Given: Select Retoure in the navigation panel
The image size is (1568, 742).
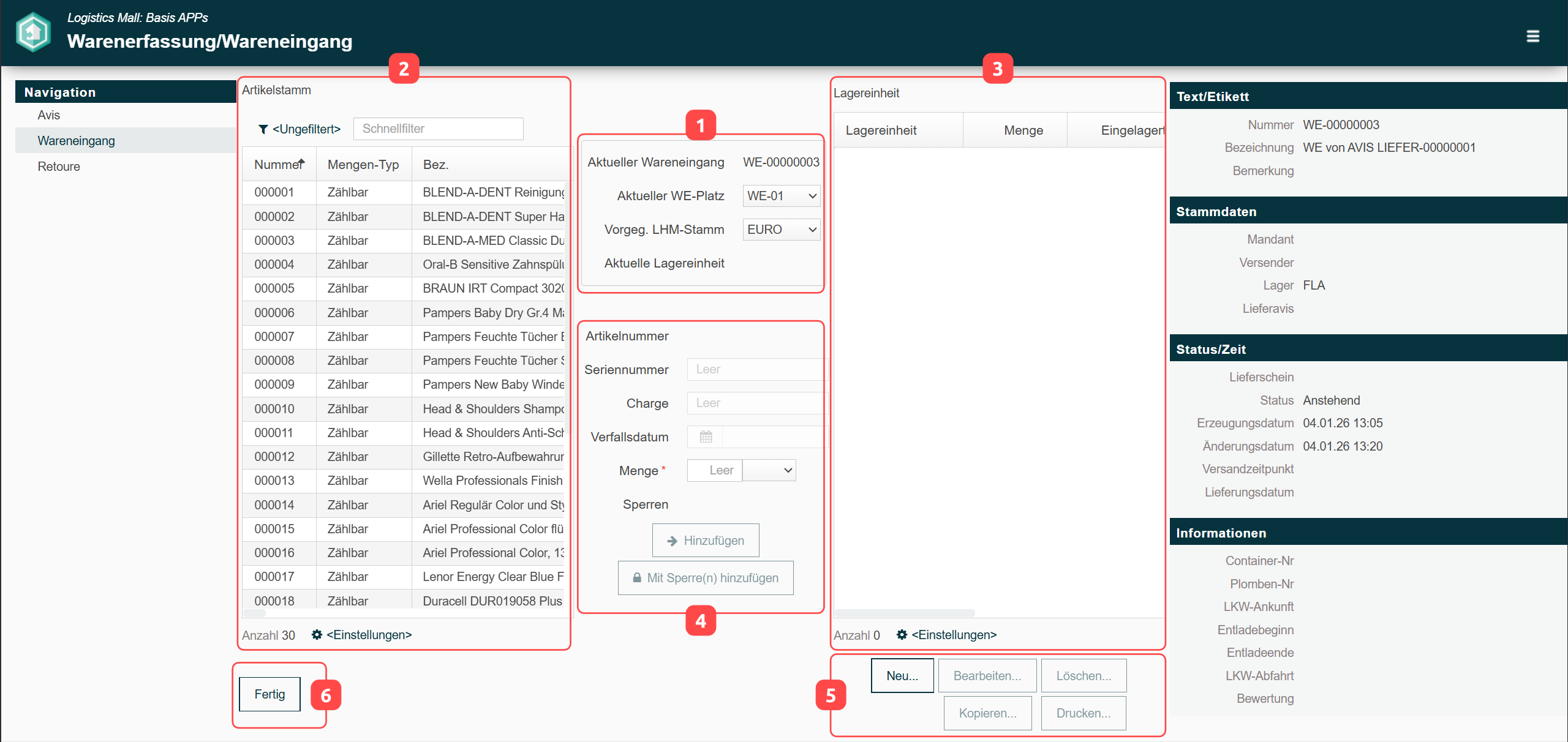Looking at the screenshot, I should click(59, 167).
